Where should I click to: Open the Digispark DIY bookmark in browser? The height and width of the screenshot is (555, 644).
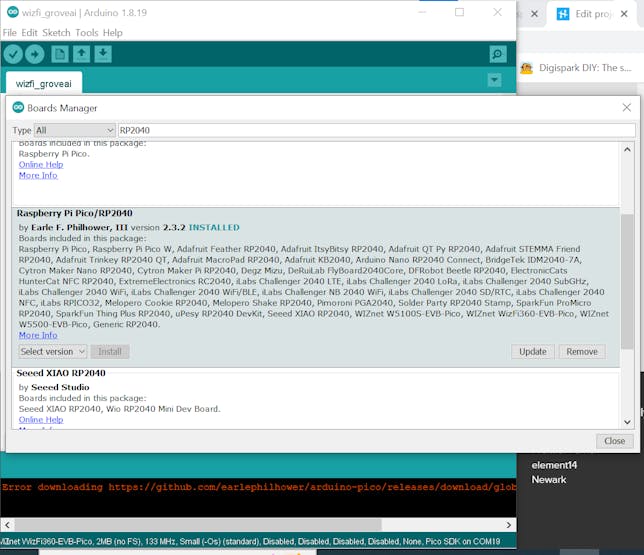pos(576,68)
